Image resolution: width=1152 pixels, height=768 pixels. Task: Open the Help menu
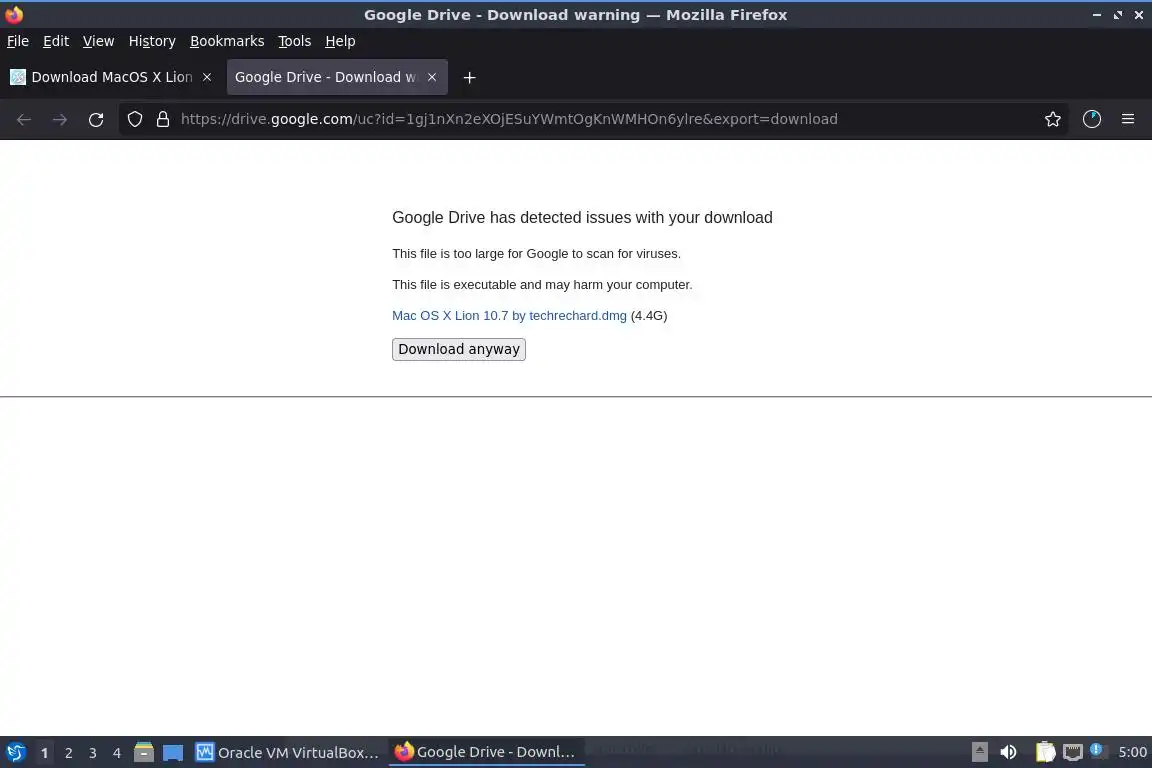[x=340, y=41]
